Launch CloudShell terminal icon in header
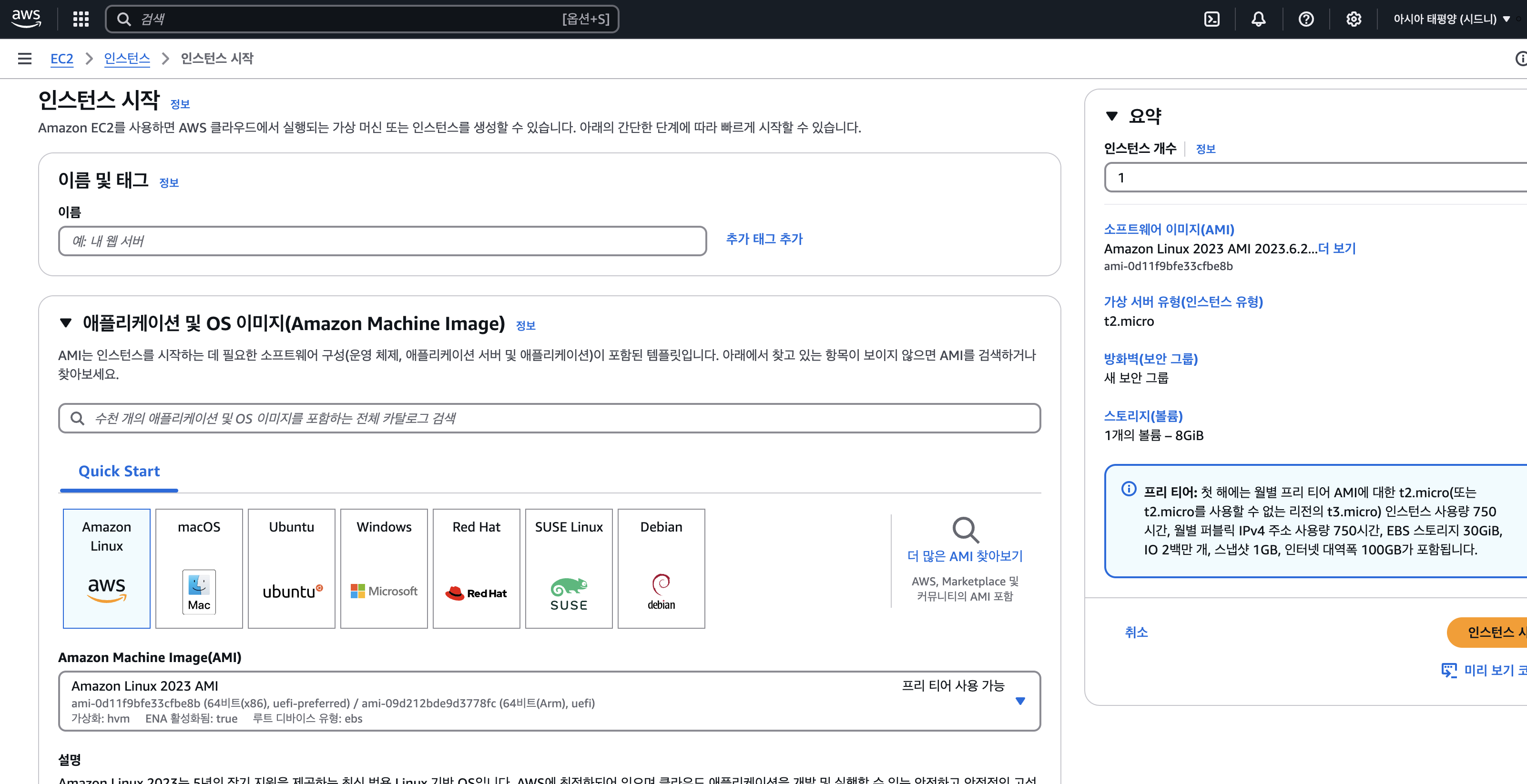 [x=1211, y=19]
